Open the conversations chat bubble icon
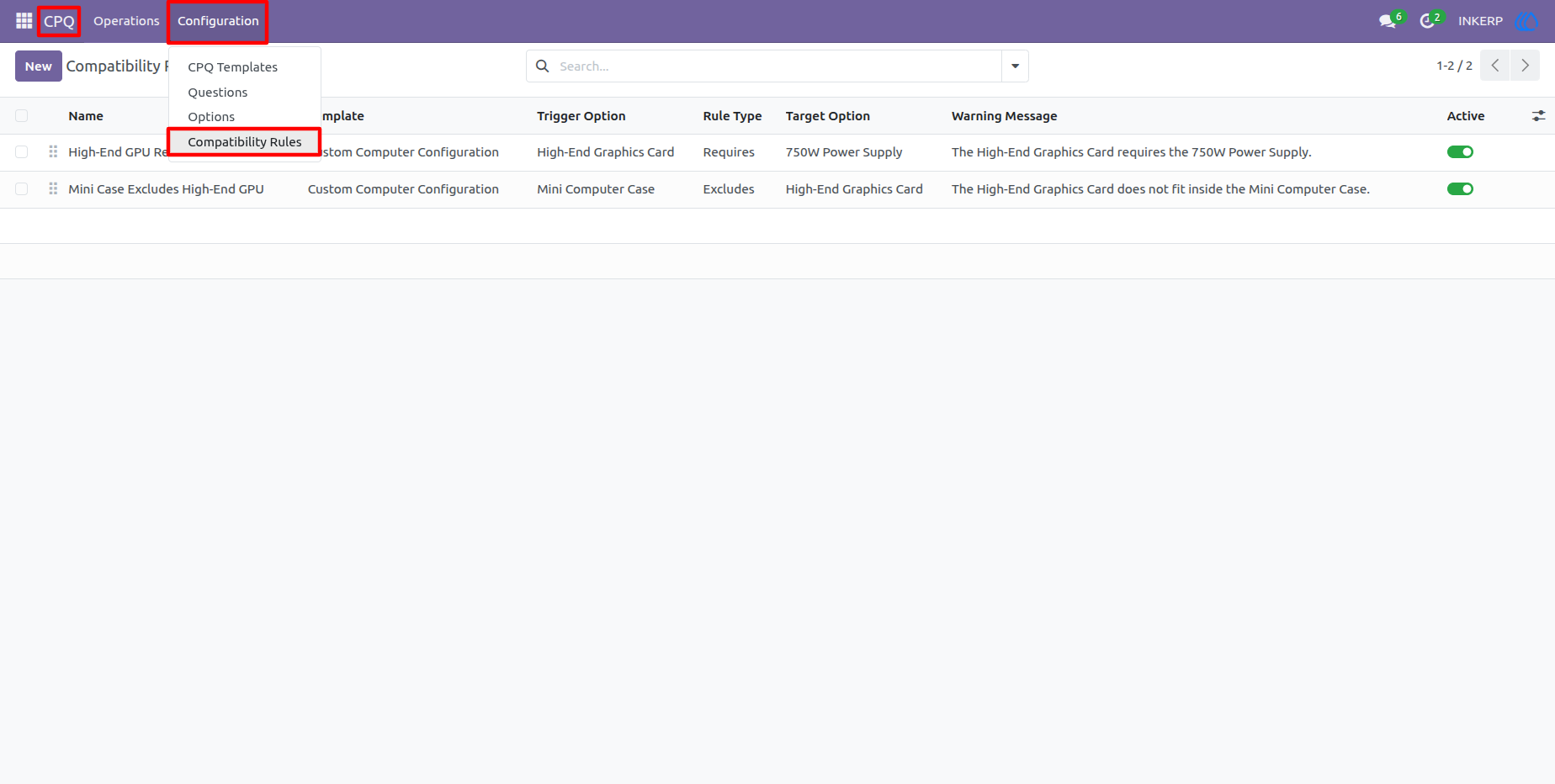Viewport: 1555px width, 784px height. pos(1388,21)
